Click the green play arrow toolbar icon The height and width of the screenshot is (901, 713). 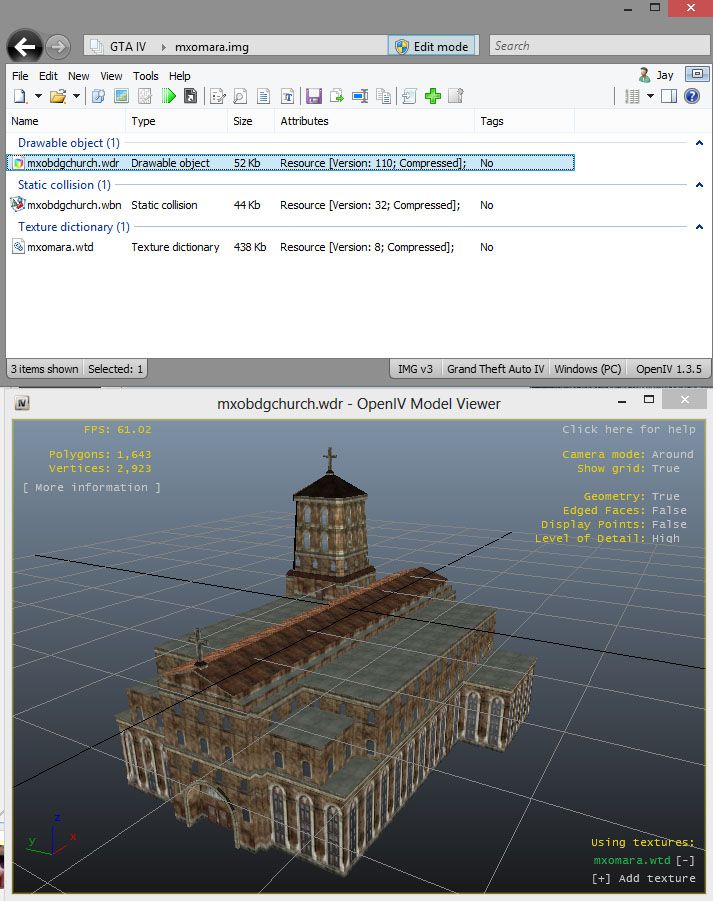click(168, 97)
